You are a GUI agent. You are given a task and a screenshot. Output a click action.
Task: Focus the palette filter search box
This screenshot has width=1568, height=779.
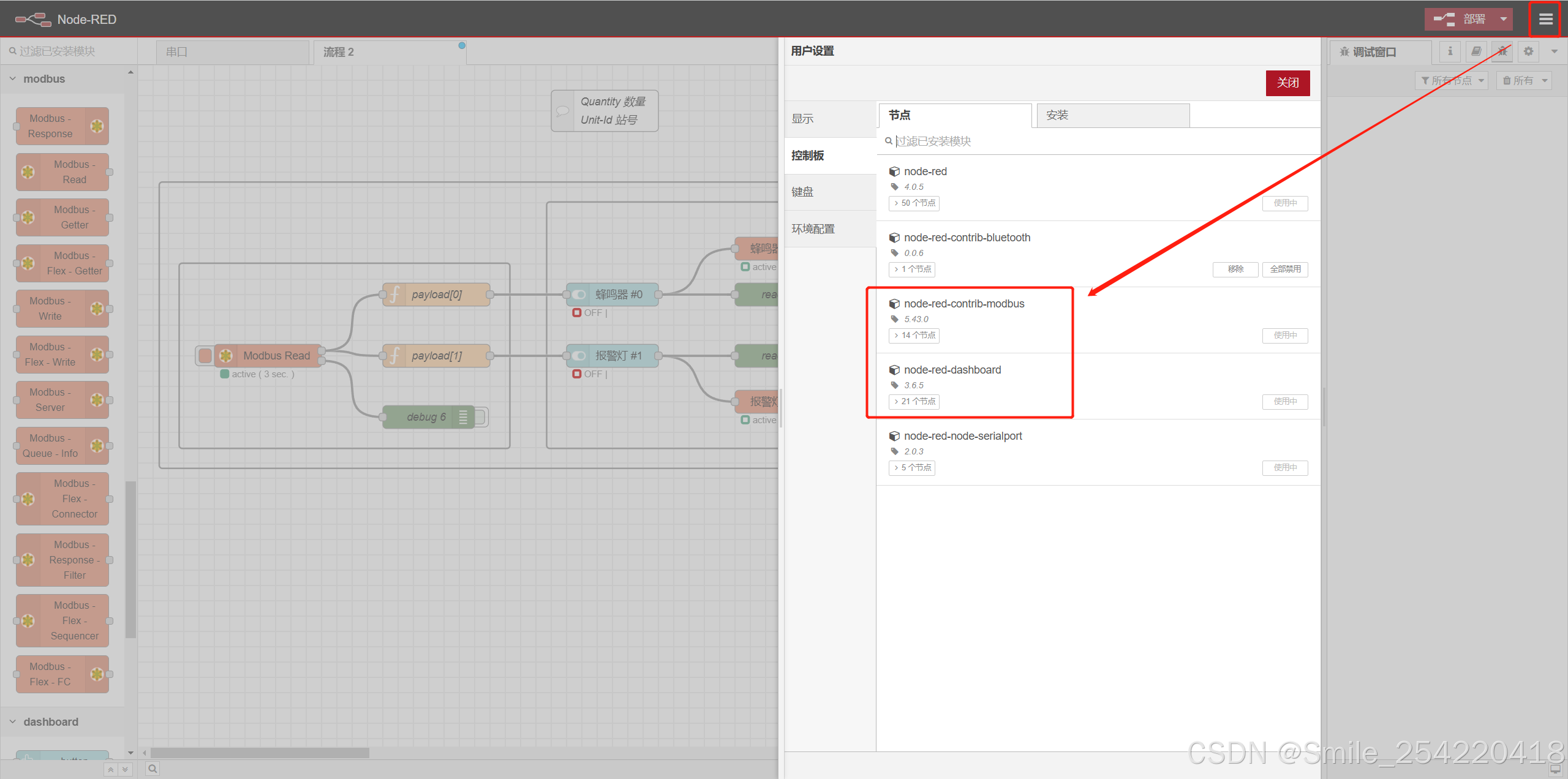coord(69,51)
